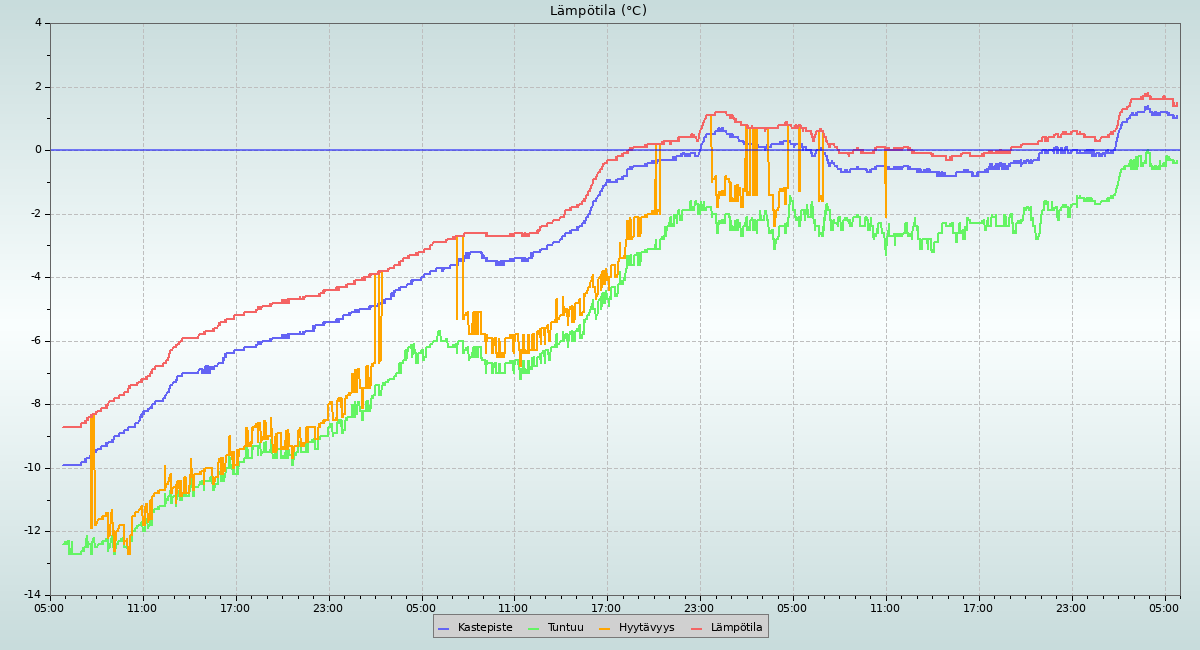The height and width of the screenshot is (650, 1200).
Task: Hide the Tuntuu series via legend label
Action: click(565, 627)
